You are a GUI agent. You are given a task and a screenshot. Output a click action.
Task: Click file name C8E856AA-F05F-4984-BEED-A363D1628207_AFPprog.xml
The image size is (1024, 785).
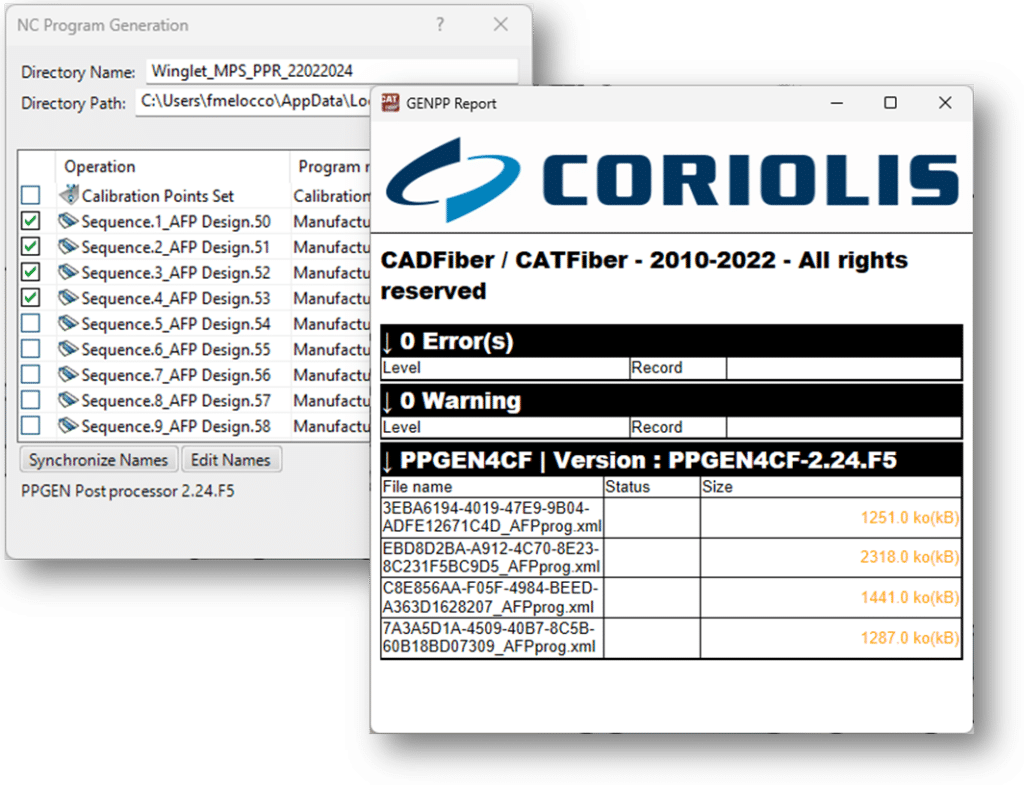(x=490, y=598)
